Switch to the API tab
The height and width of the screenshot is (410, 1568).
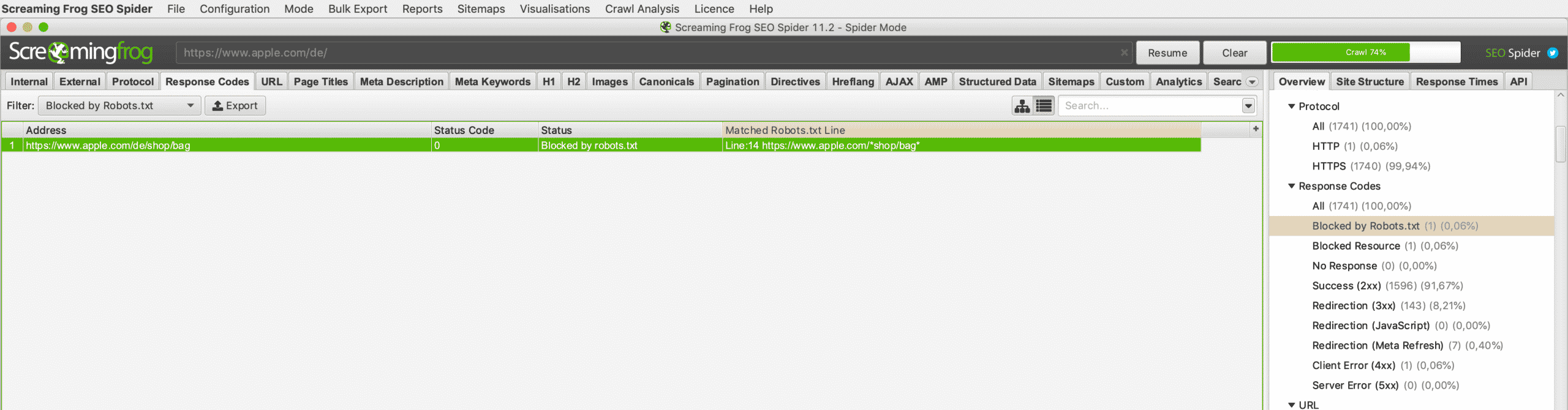tap(1519, 81)
